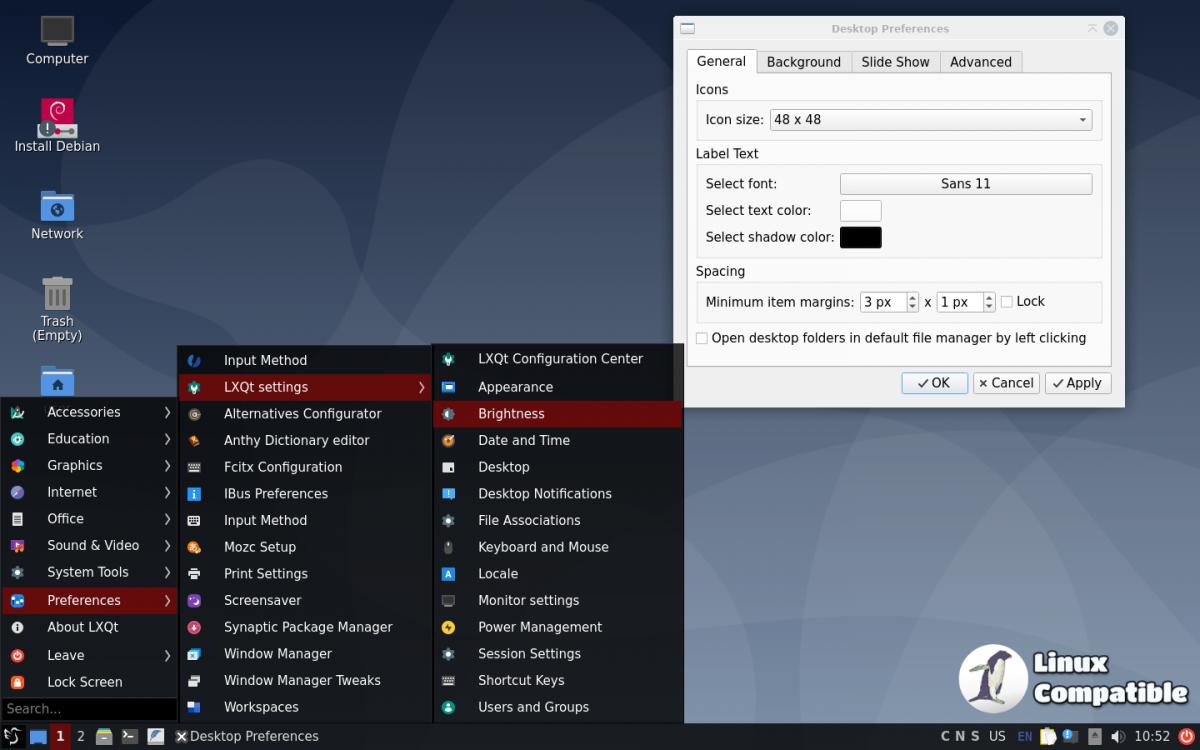
Task: Open the terminal launcher in the taskbar
Action: [x=129, y=736]
